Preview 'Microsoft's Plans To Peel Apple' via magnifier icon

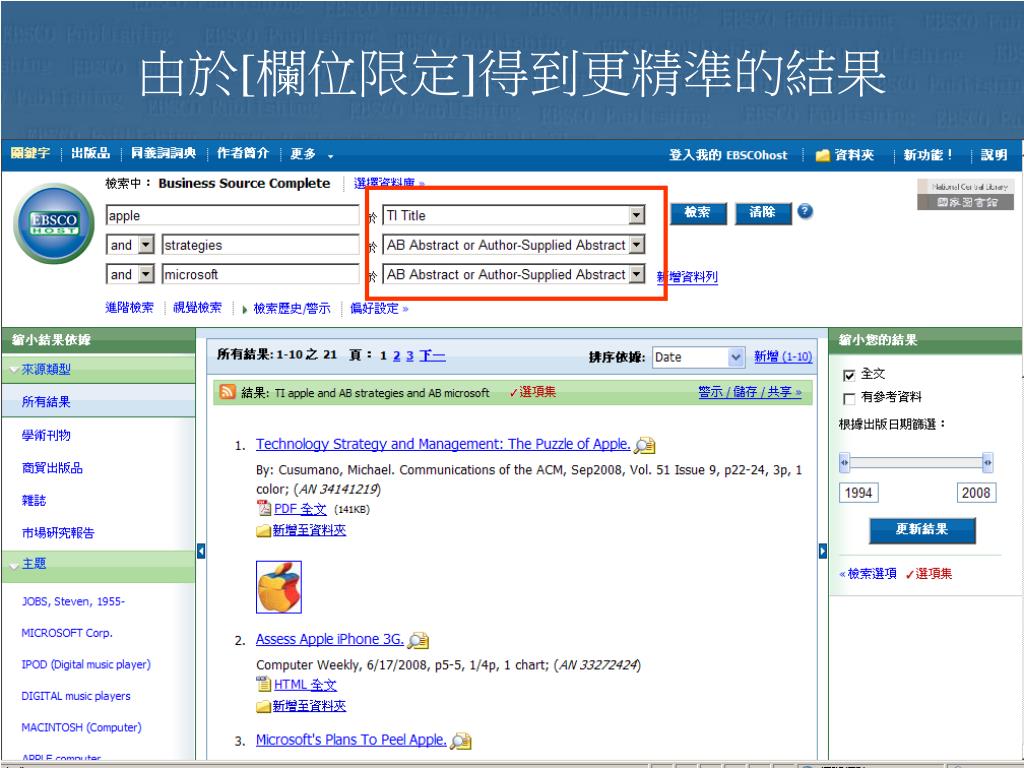(x=461, y=741)
